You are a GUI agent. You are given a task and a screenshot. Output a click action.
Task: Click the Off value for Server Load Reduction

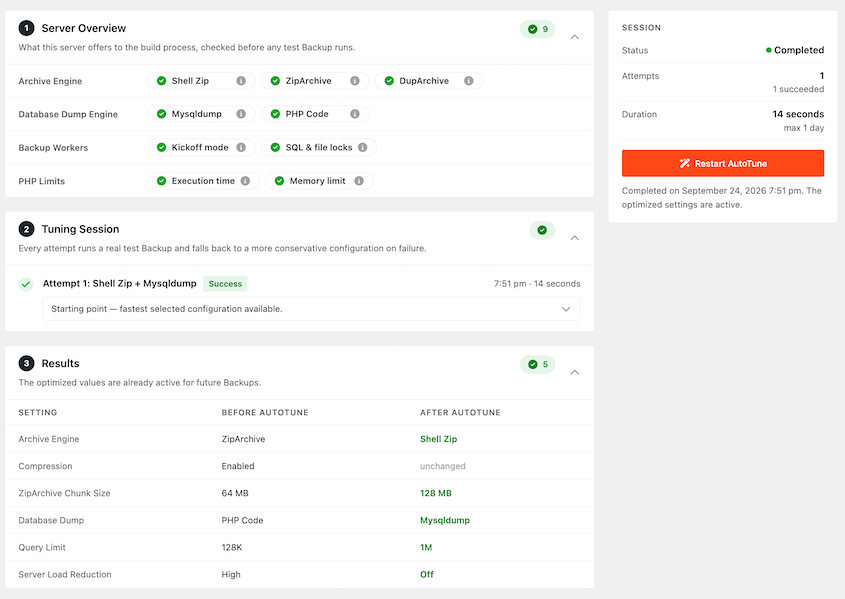point(427,574)
